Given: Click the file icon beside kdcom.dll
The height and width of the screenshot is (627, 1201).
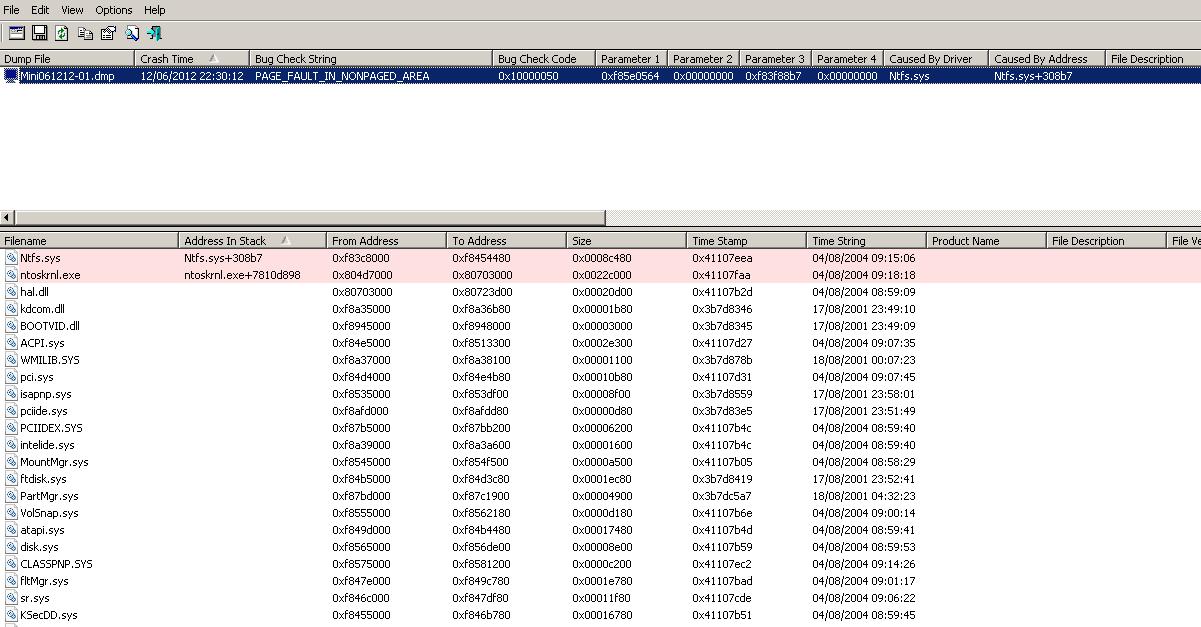Looking at the screenshot, I should point(11,309).
